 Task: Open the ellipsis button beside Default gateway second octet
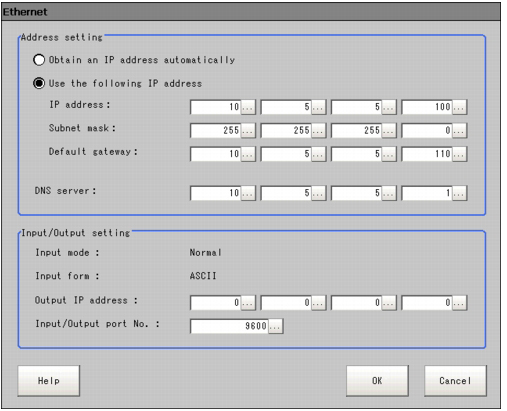tap(319, 154)
